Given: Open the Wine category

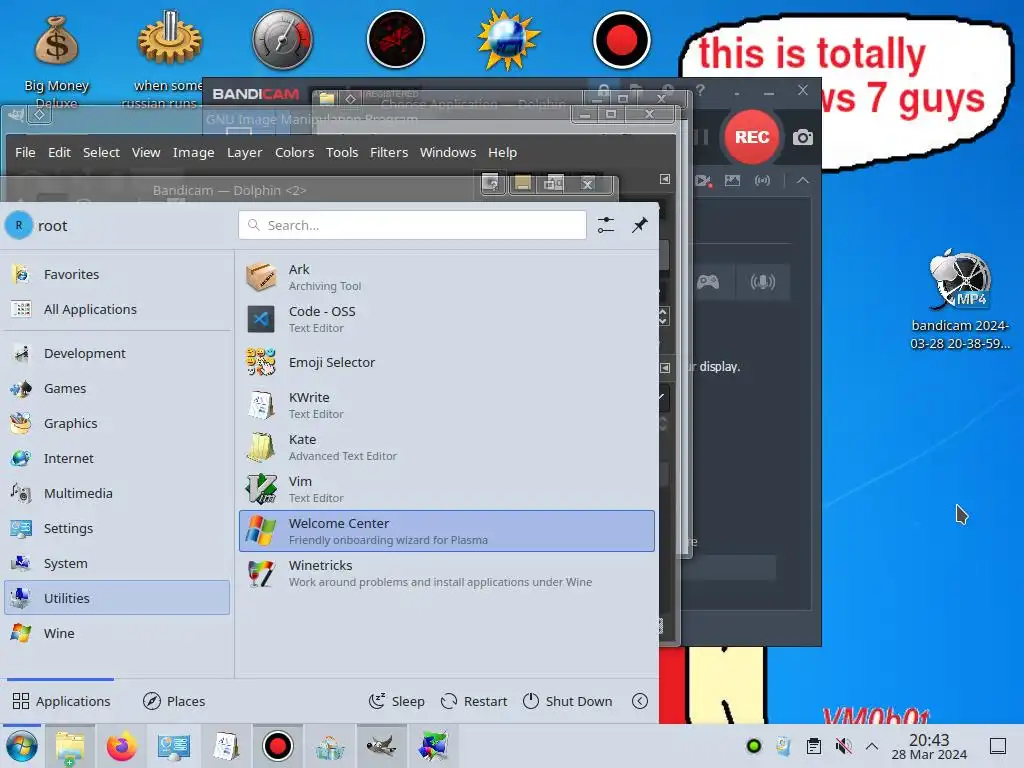Looking at the screenshot, I should [x=117, y=633].
